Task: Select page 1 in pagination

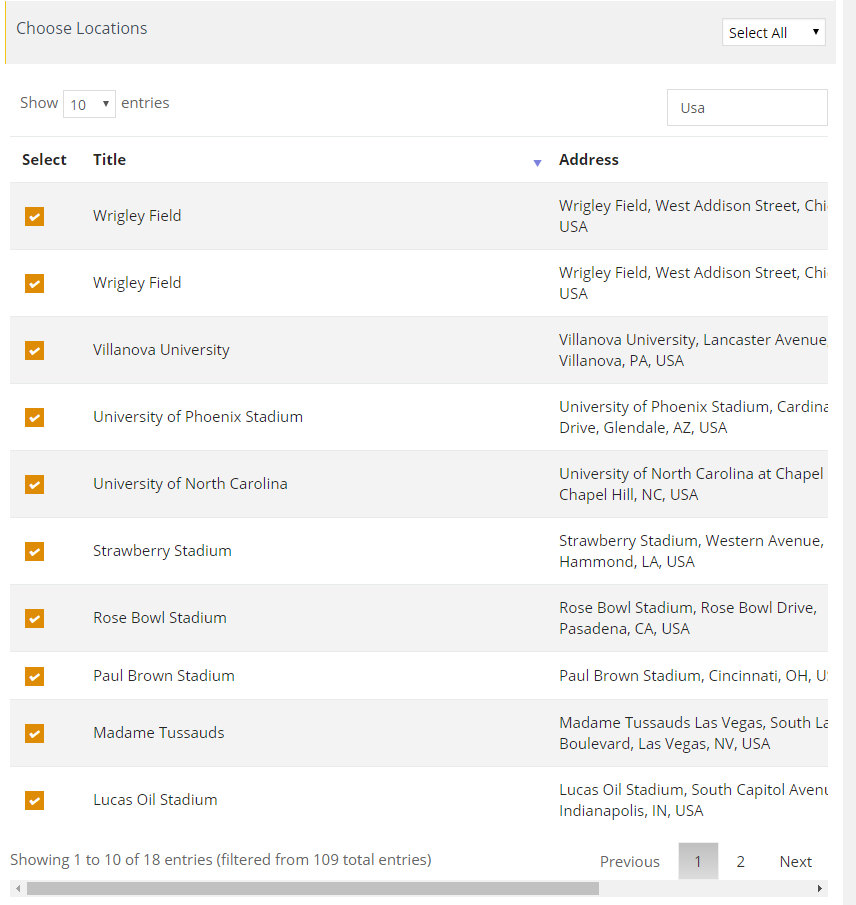Action: click(x=698, y=861)
